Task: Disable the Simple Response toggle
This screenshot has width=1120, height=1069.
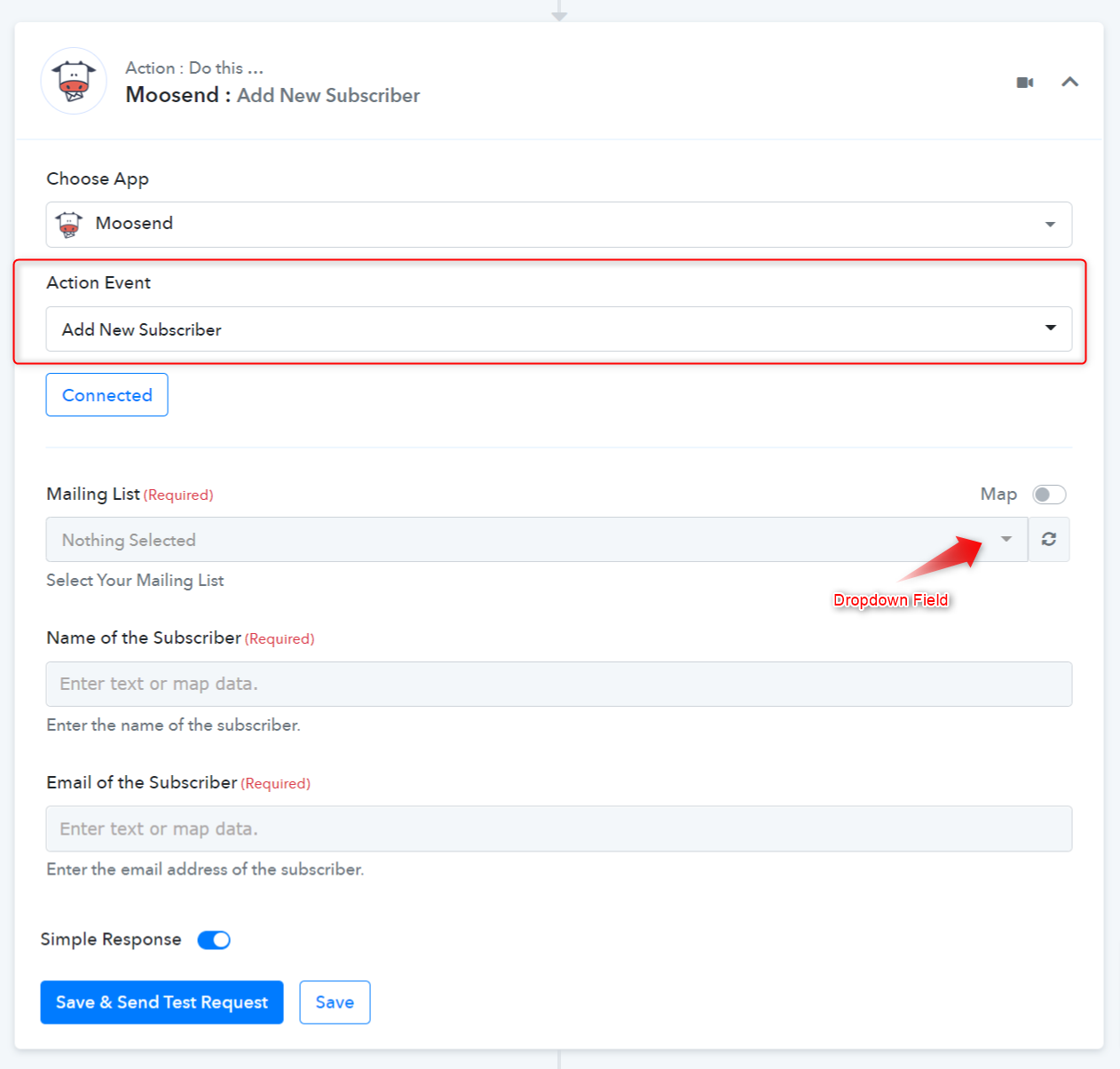Action: pos(214,940)
